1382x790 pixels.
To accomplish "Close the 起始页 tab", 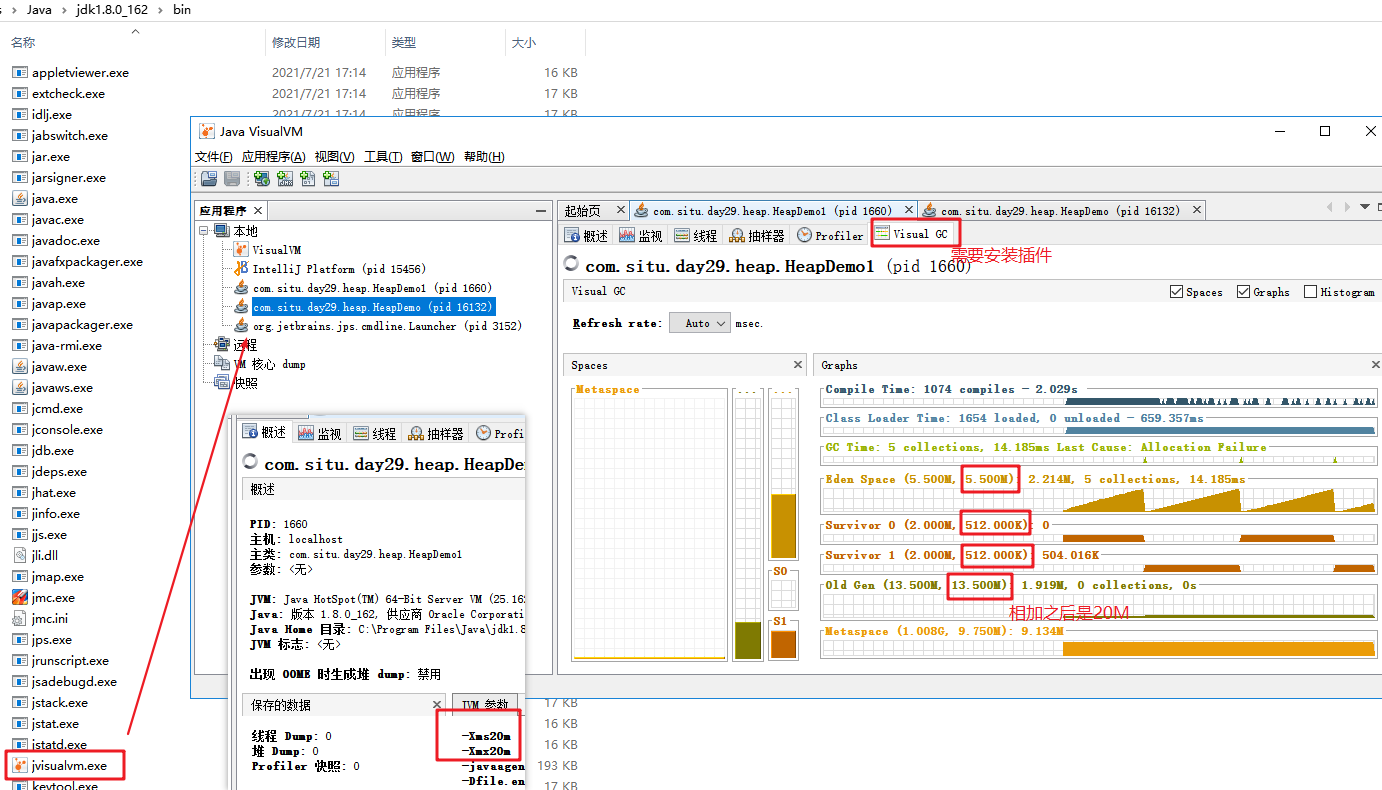I will coord(620,210).
